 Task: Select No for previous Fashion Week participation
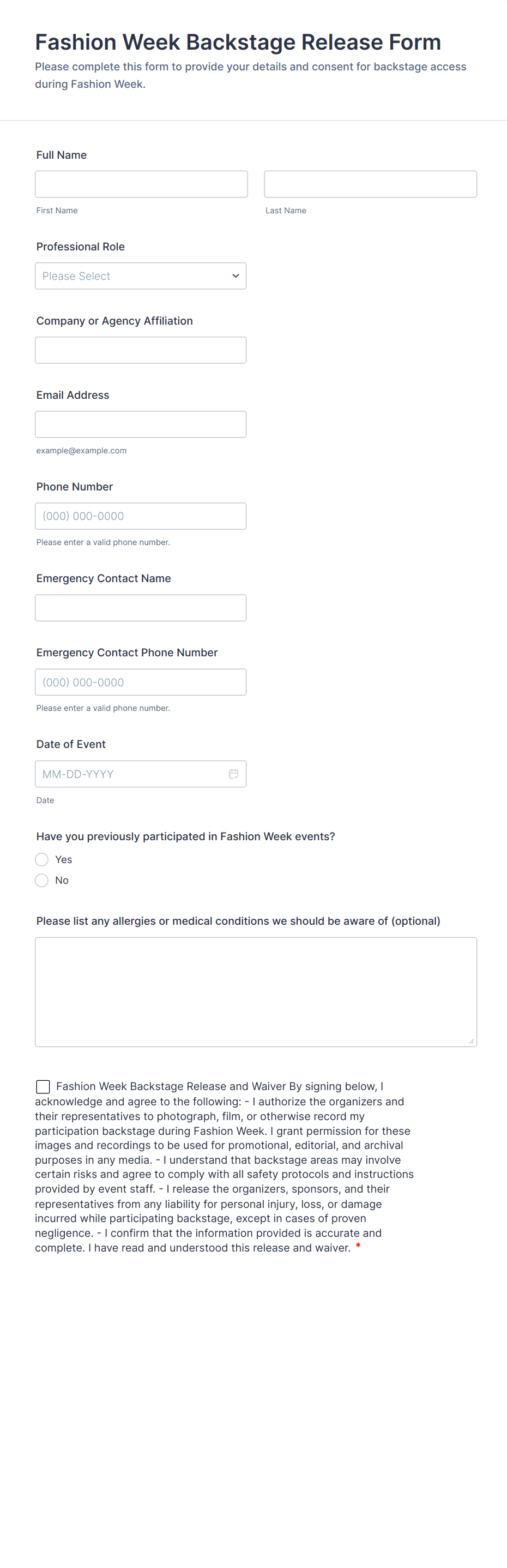tap(42, 880)
